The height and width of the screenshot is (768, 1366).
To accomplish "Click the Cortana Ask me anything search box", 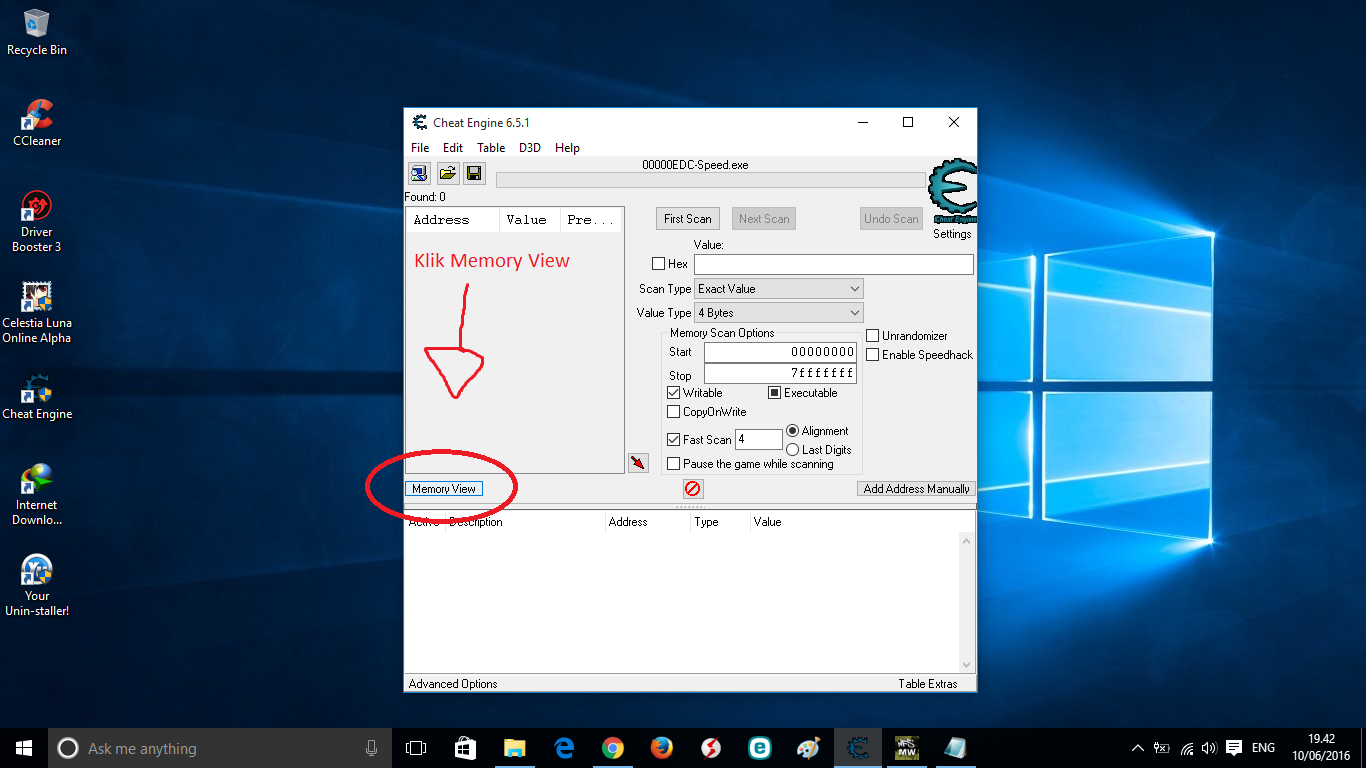I will 220,748.
